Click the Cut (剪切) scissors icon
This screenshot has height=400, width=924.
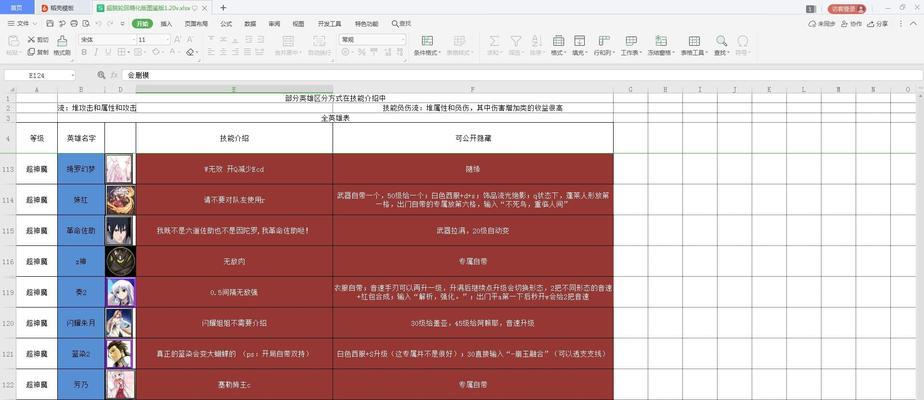pyautogui.click(x=31, y=39)
